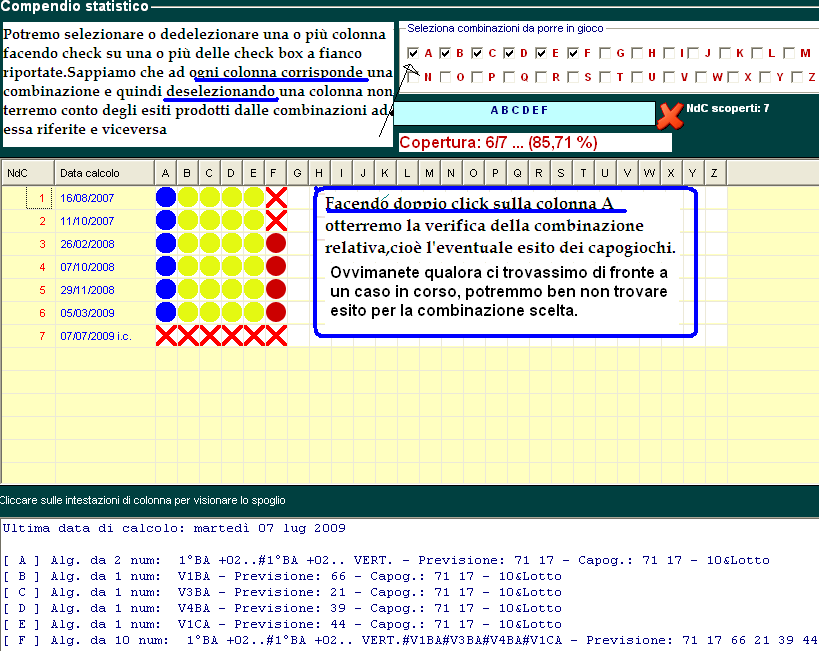Select date 26/02/2008 in the table
Viewport: 819px width, 651px height.
pyautogui.click(x=87, y=244)
